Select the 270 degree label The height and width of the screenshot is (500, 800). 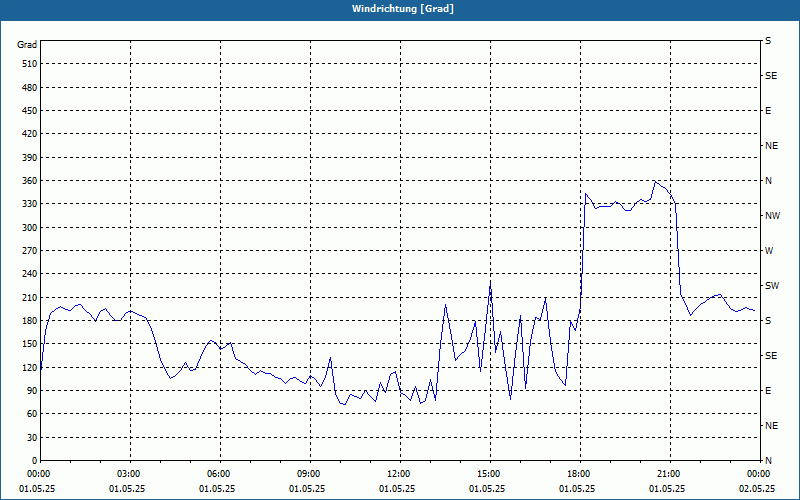29,251
